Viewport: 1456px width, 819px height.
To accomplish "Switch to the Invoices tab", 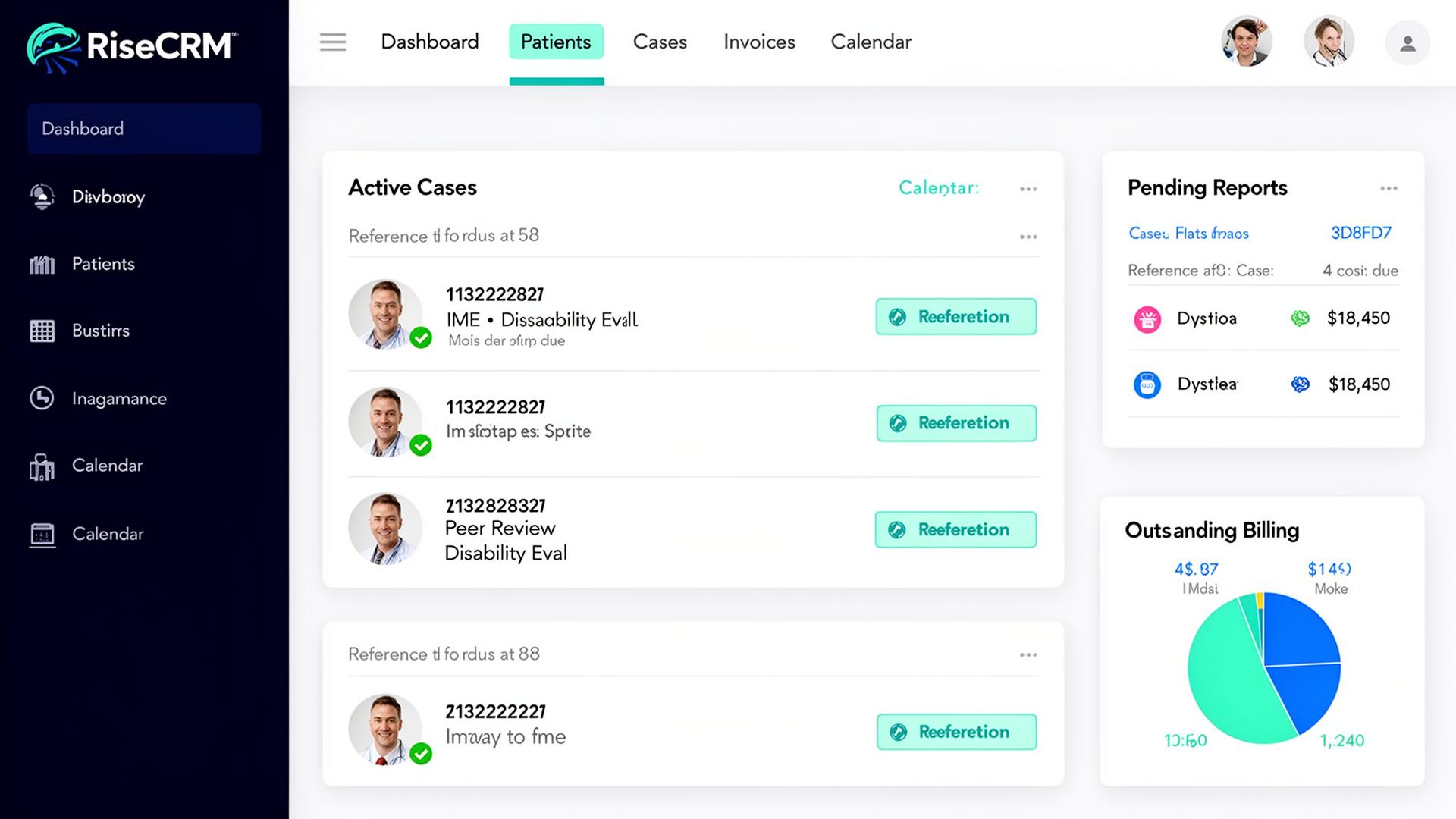I will [759, 42].
